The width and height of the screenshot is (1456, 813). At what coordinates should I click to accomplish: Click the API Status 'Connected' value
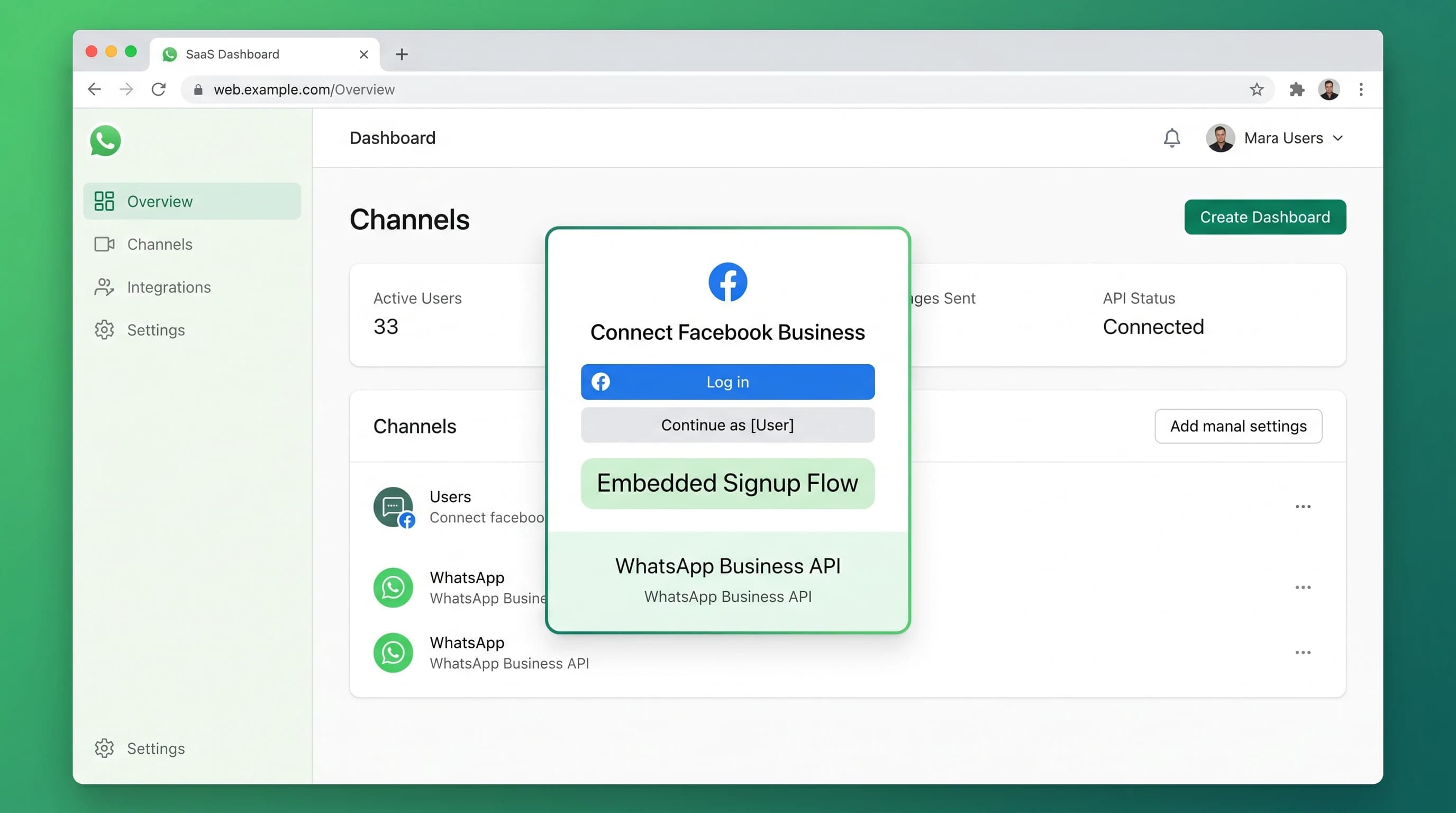[1153, 327]
